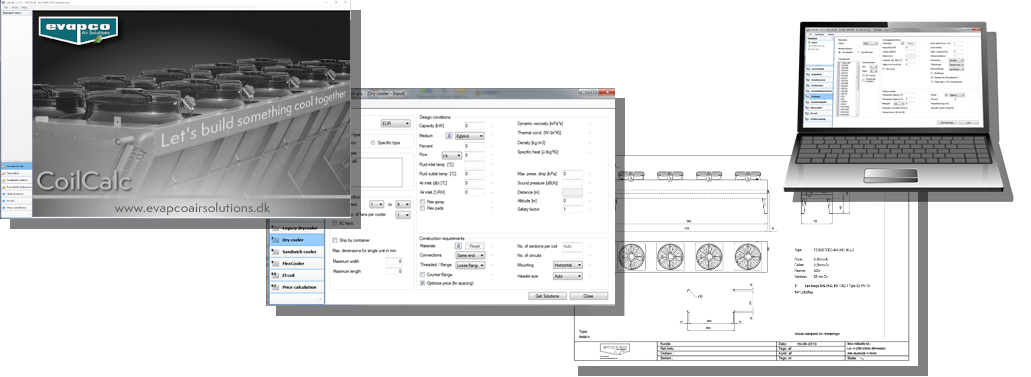Viewport: 1031px width, 377px height.
Task: Click the Capacity [kW] input field
Action: click(474, 126)
